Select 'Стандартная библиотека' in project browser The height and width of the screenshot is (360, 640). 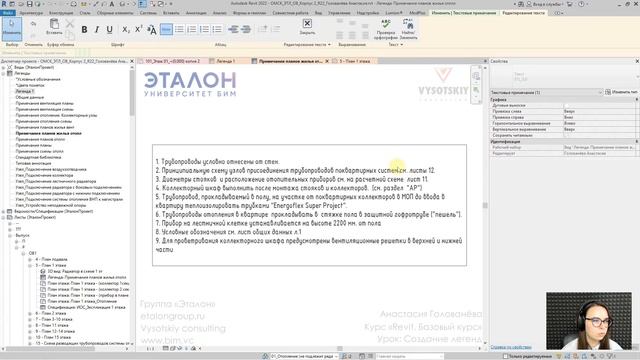(x=38, y=158)
